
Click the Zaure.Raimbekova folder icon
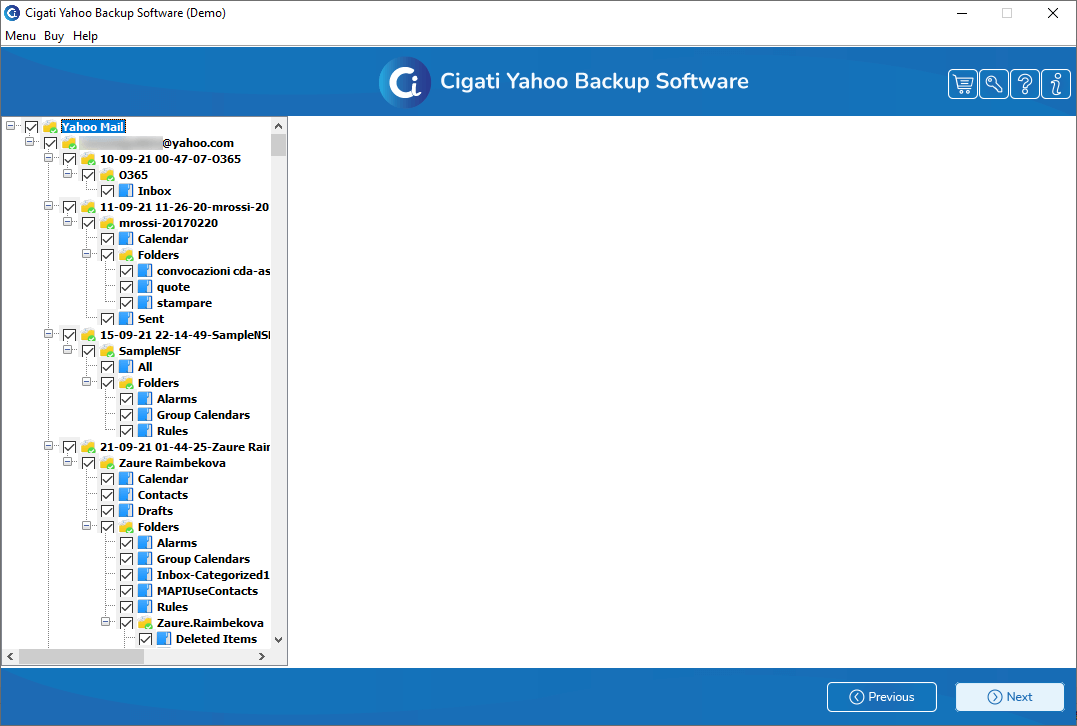tap(145, 623)
